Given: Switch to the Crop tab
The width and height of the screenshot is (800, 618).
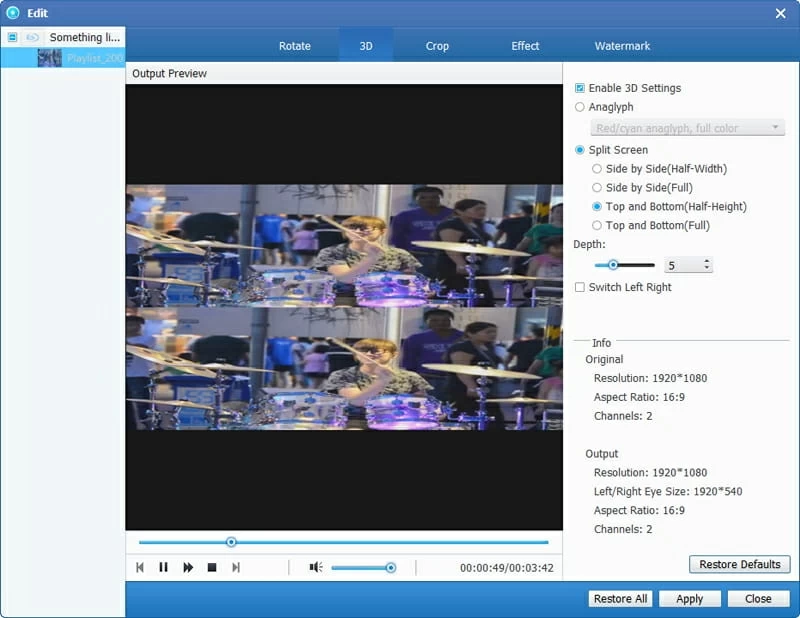Looking at the screenshot, I should click(437, 46).
